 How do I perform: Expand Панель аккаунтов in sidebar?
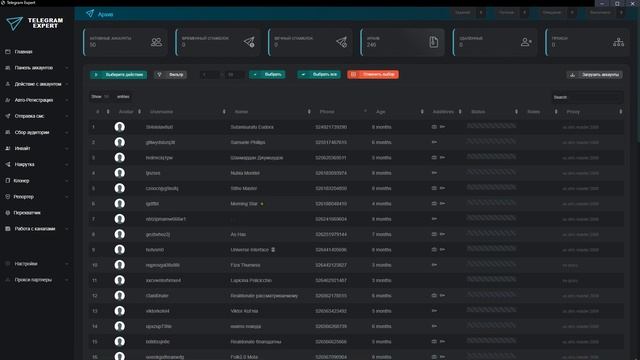tap(37, 68)
